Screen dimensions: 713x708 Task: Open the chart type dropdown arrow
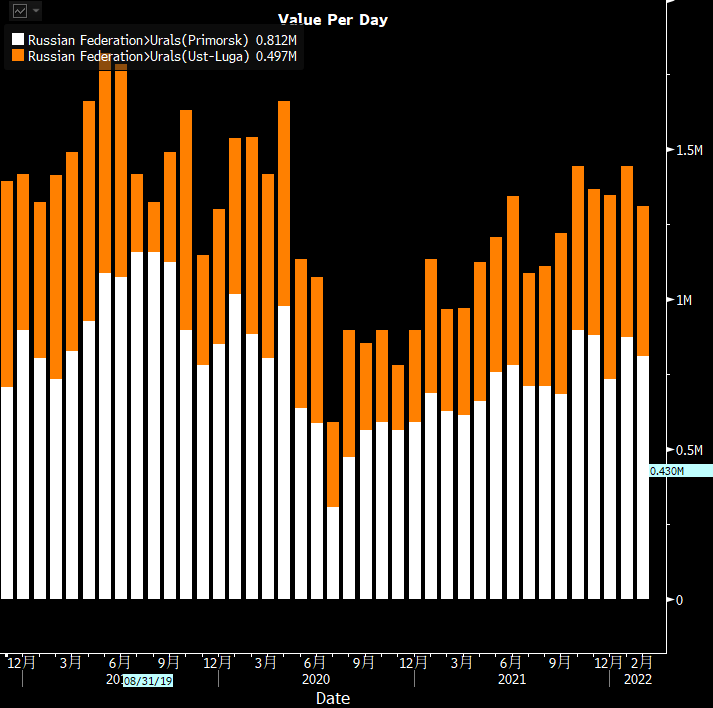[x=36, y=11]
